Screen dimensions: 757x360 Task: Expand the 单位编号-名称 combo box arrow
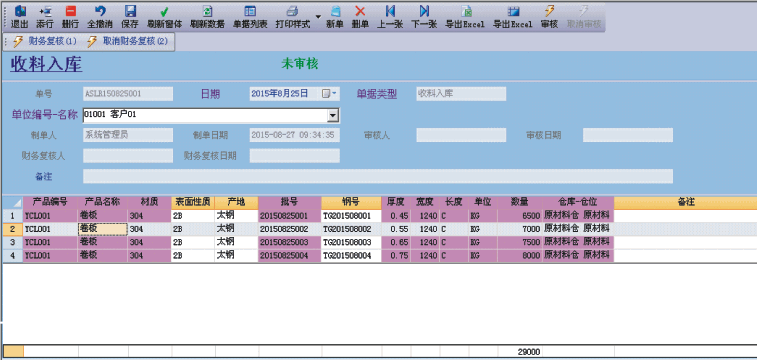click(x=333, y=115)
